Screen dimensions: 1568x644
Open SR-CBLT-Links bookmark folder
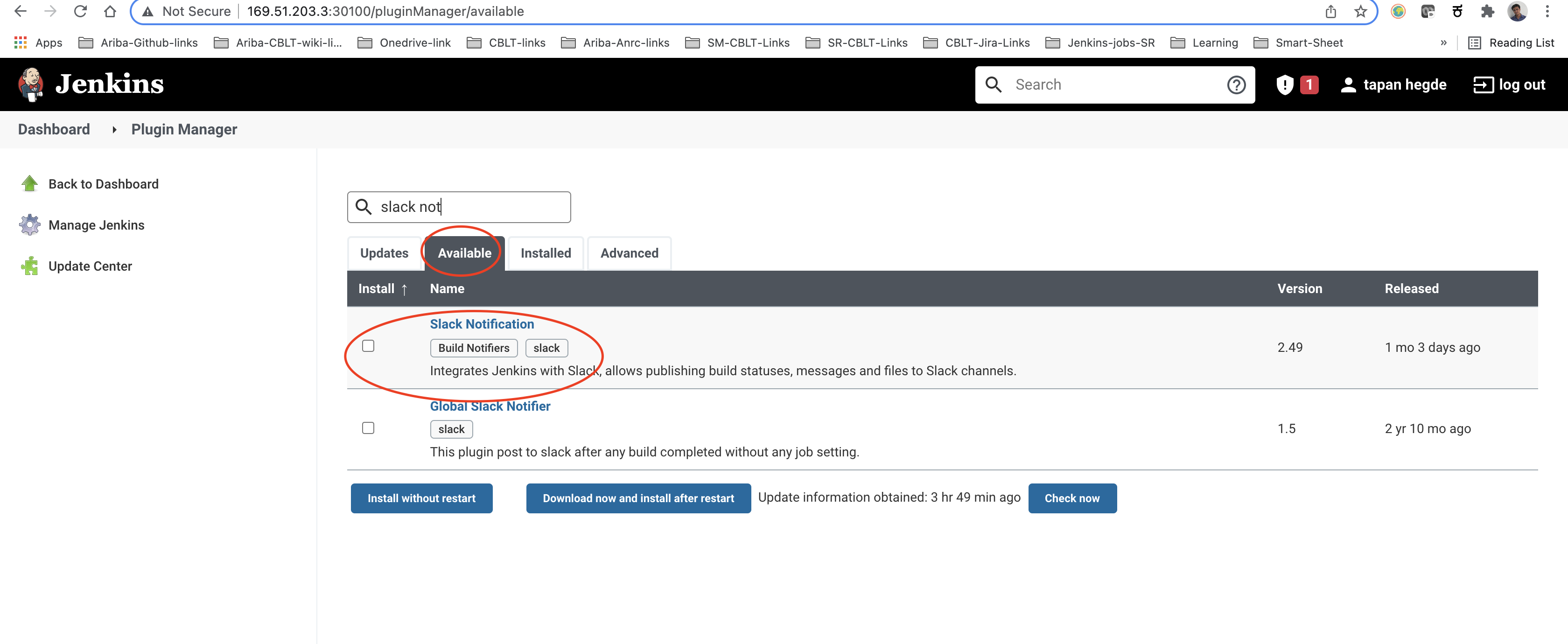tap(856, 42)
